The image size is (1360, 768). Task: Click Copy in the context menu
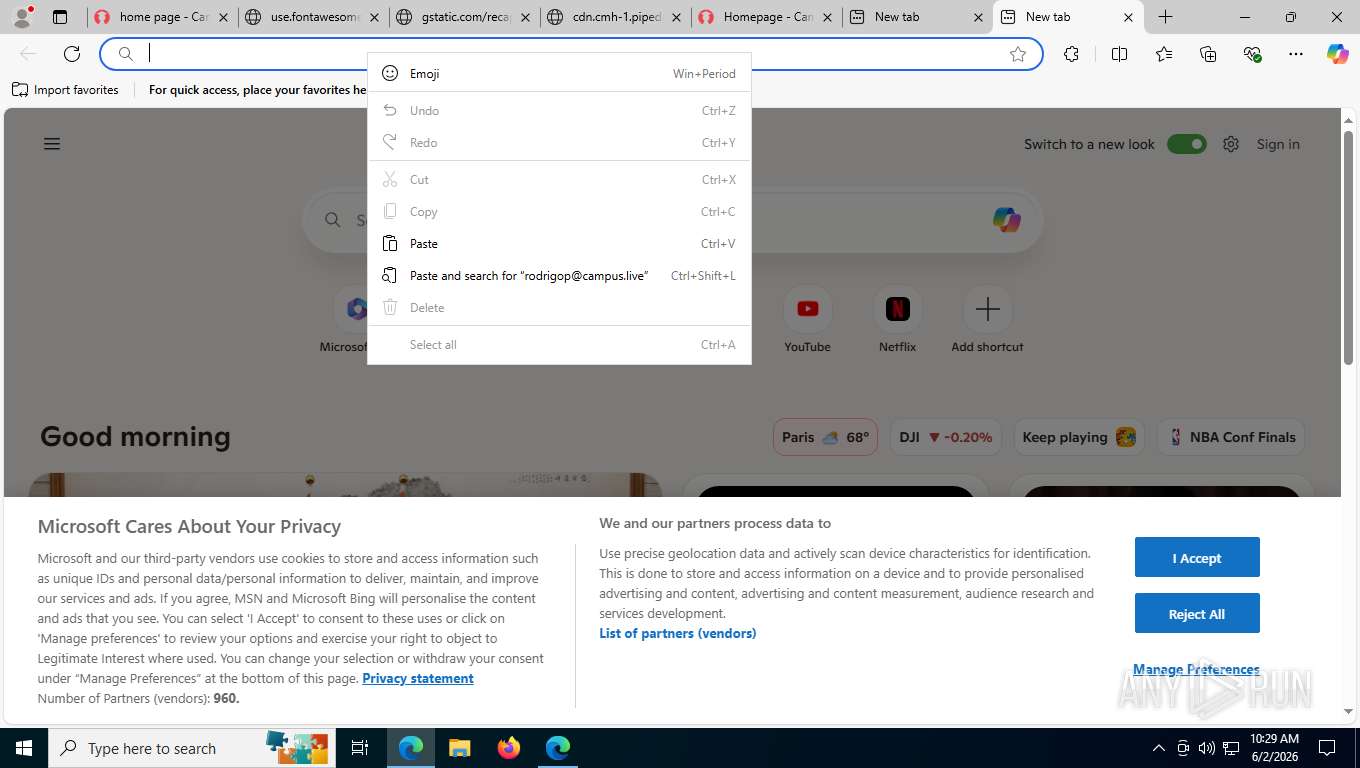point(559,211)
